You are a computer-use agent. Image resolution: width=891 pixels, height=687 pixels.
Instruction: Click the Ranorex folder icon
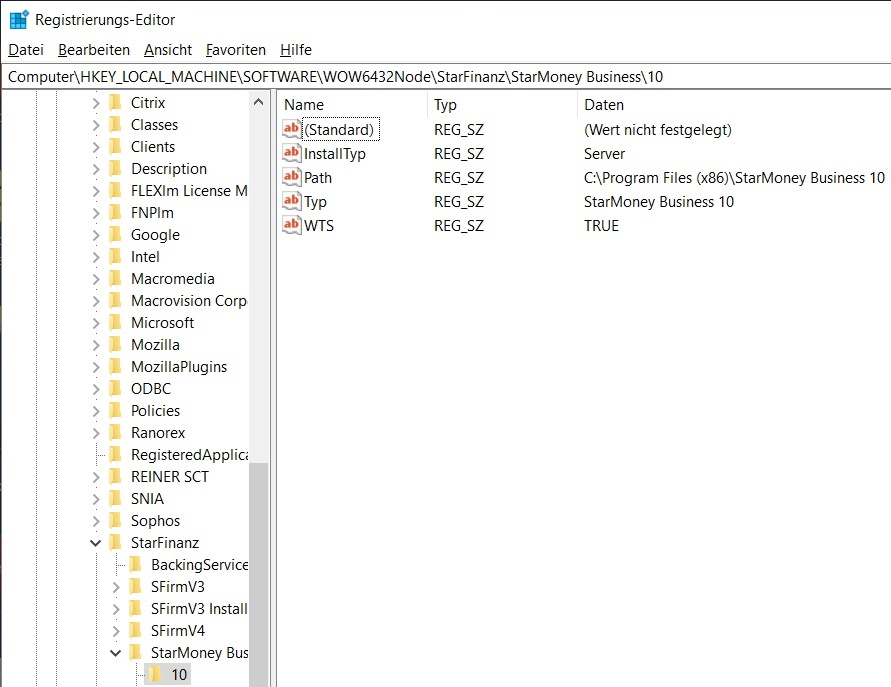pos(115,432)
